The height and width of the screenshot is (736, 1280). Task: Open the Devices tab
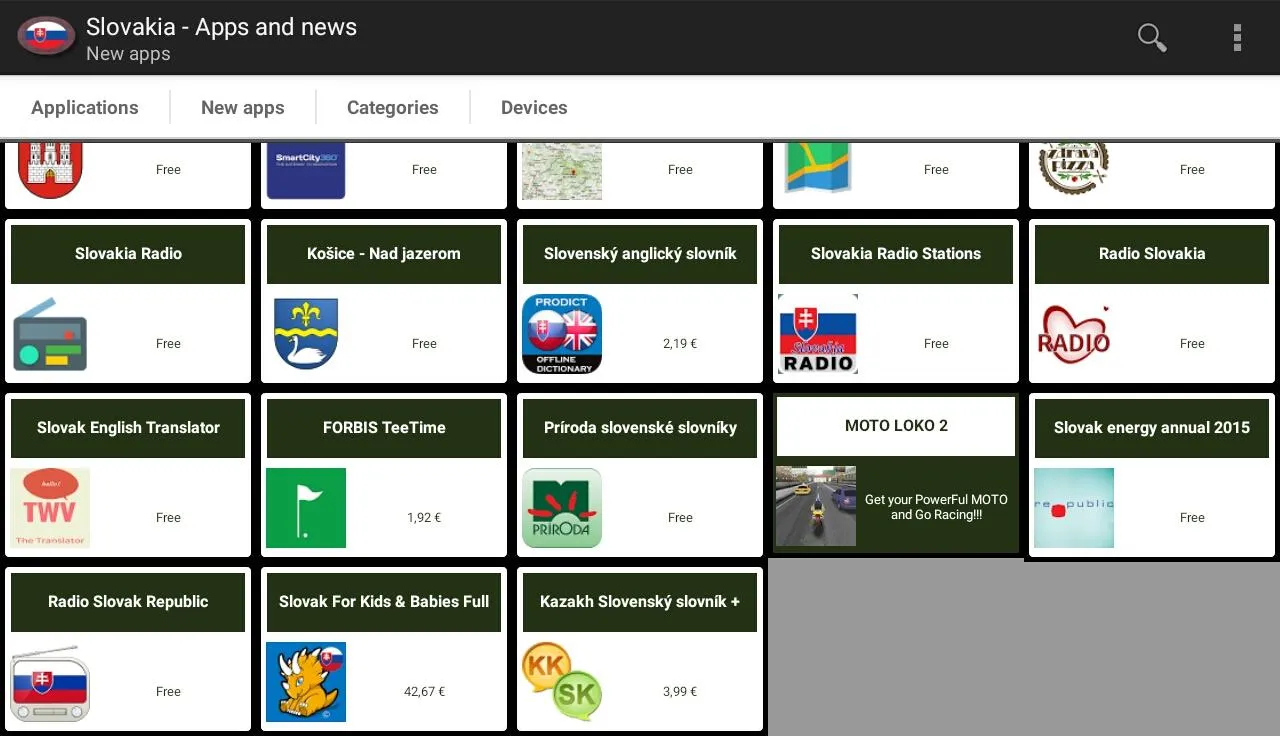534,108
